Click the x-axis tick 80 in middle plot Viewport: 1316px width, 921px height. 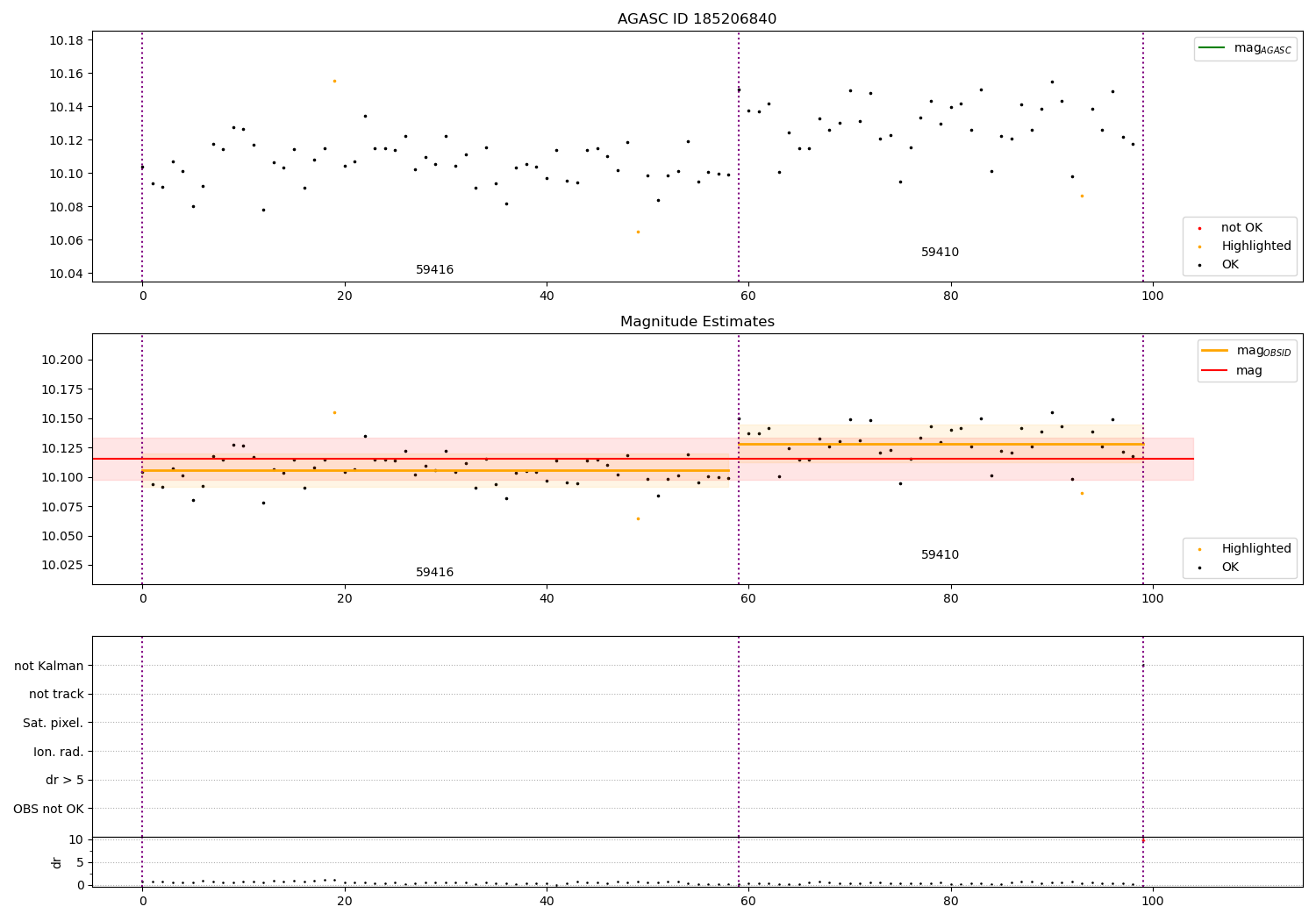951,598
